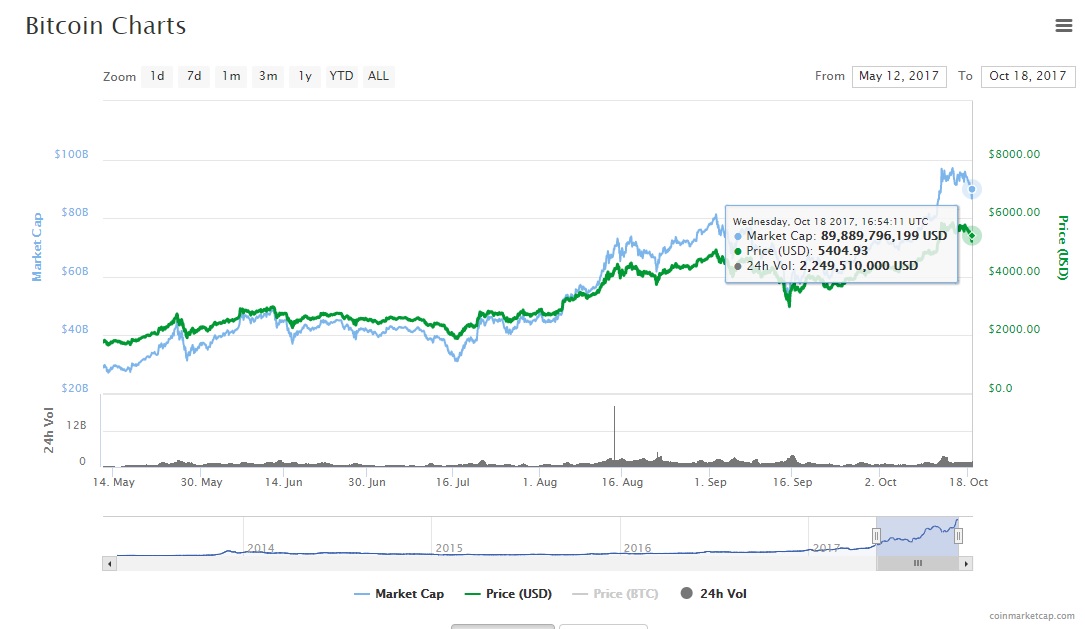The width and height of the screenshot is (1085, 629).
Task: Click navigator scrollbar right arrow
Action: (x=966, y=563)
